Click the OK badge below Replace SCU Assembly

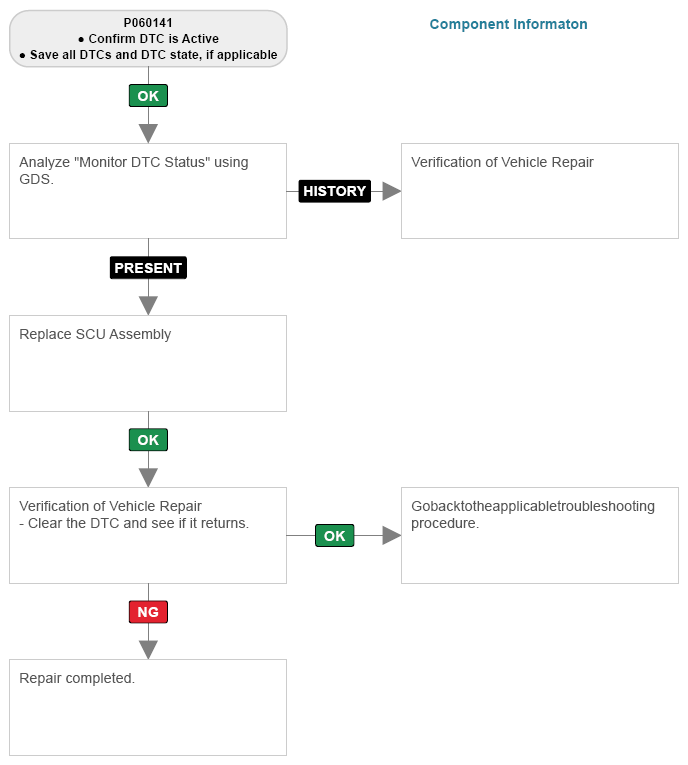(148, 440)
